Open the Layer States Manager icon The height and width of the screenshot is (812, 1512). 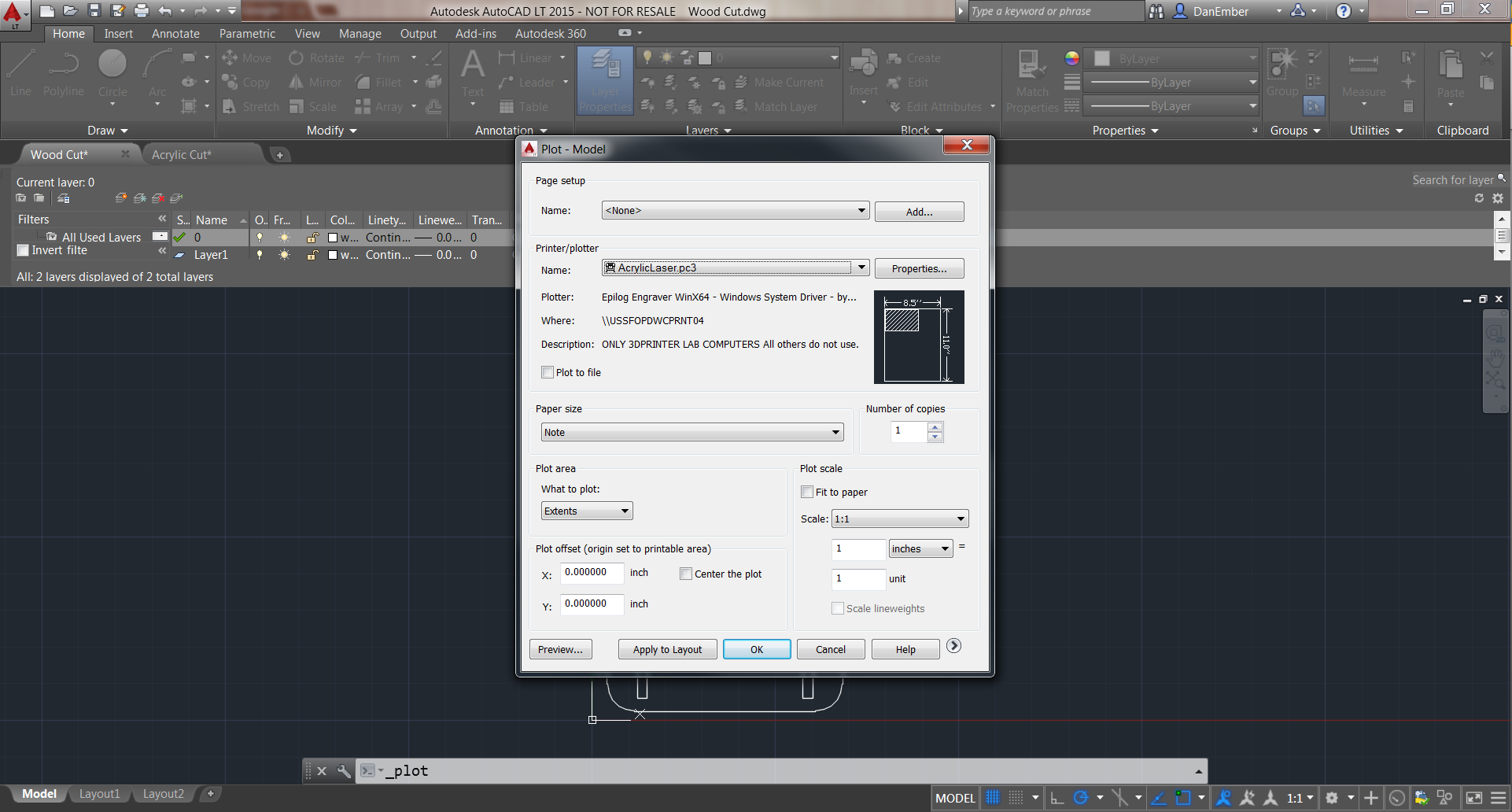[x=64, y=198]
